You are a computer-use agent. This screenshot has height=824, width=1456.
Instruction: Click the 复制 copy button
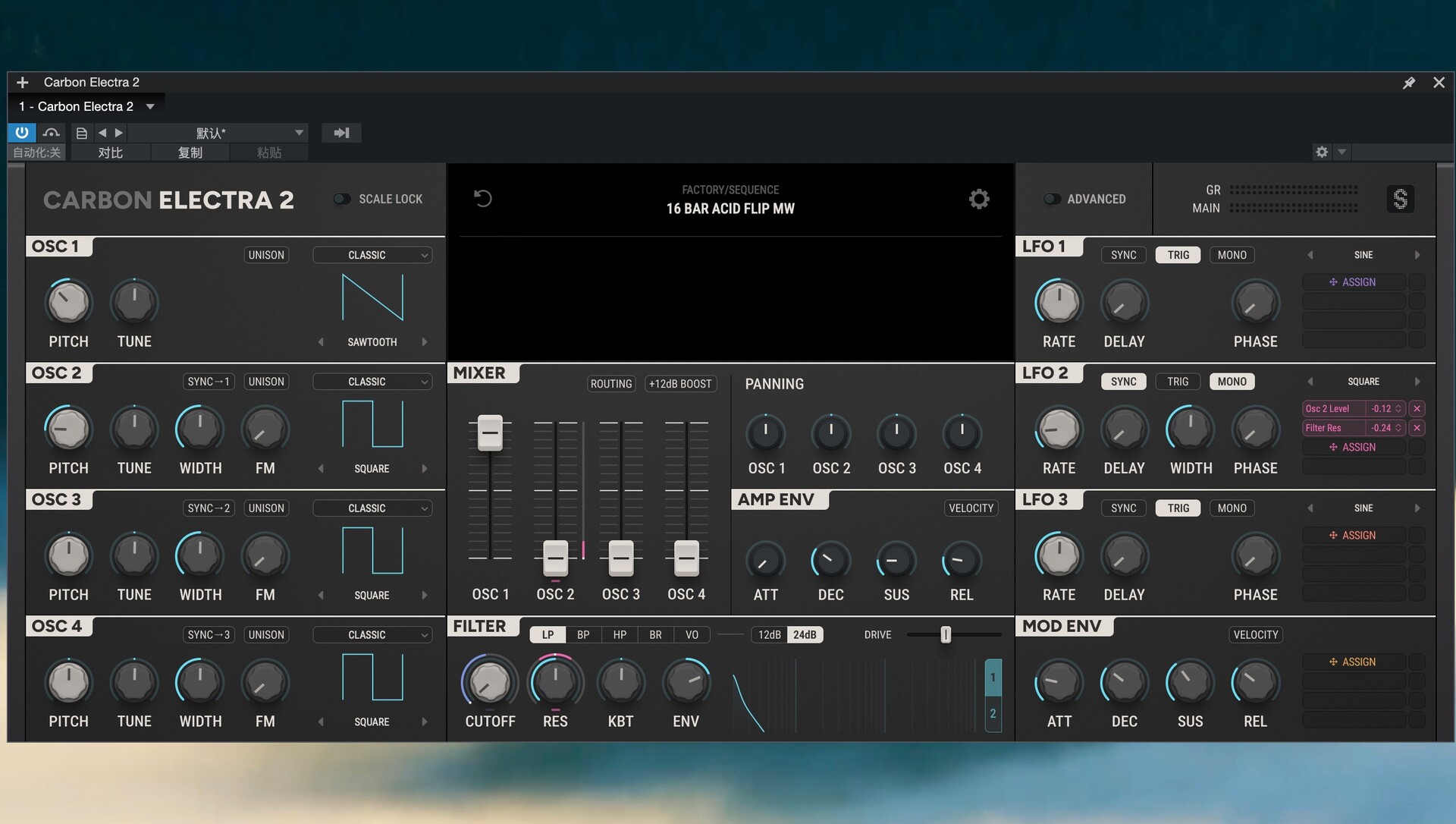pos(190,153)
